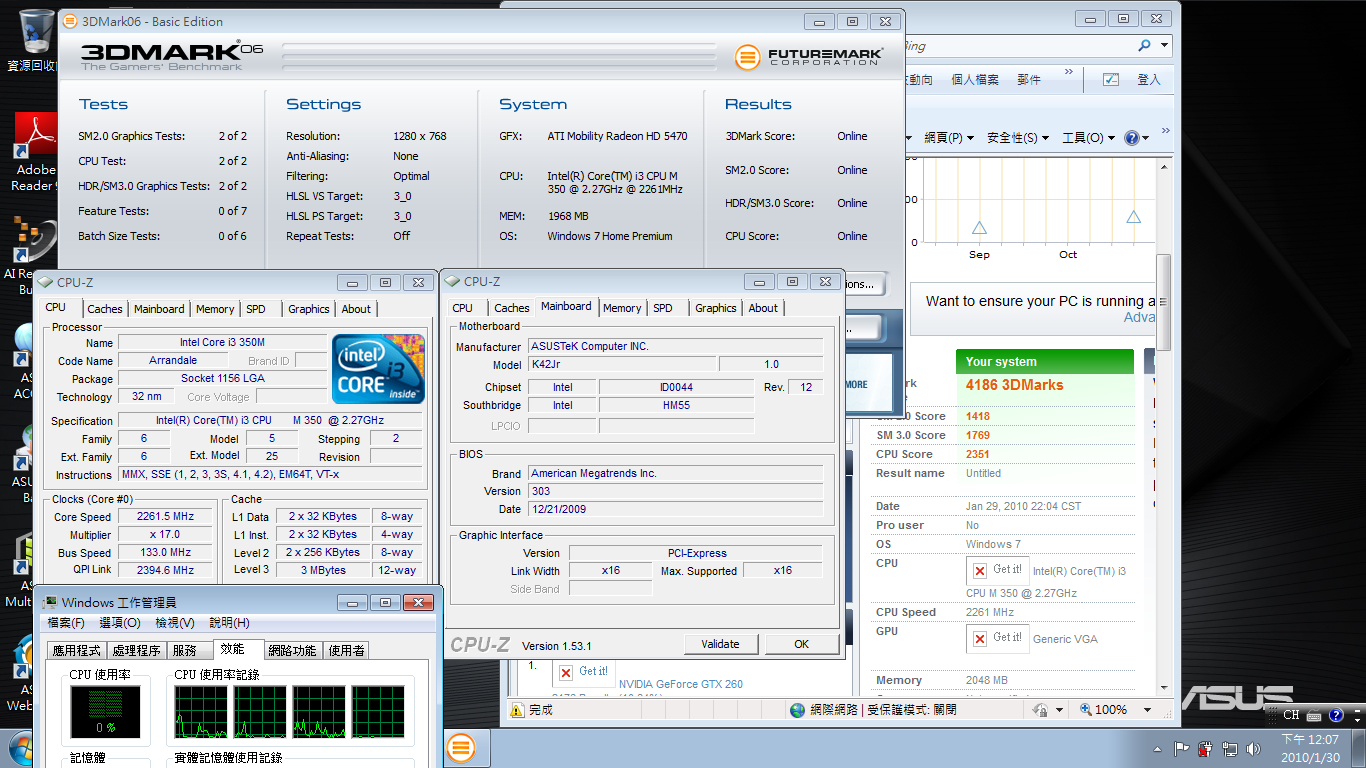Click the language bar keyboard icon

point(1314,715)
